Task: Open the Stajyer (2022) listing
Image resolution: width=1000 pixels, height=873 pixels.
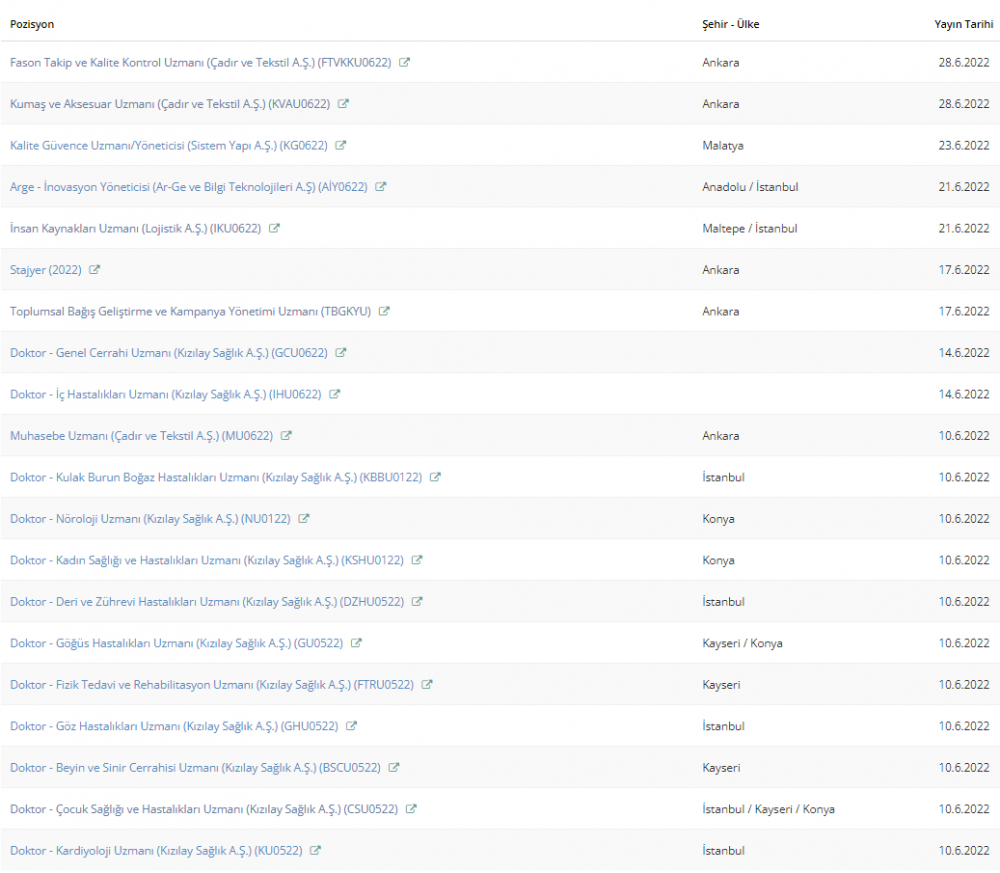Action: [x=46, y=270]
